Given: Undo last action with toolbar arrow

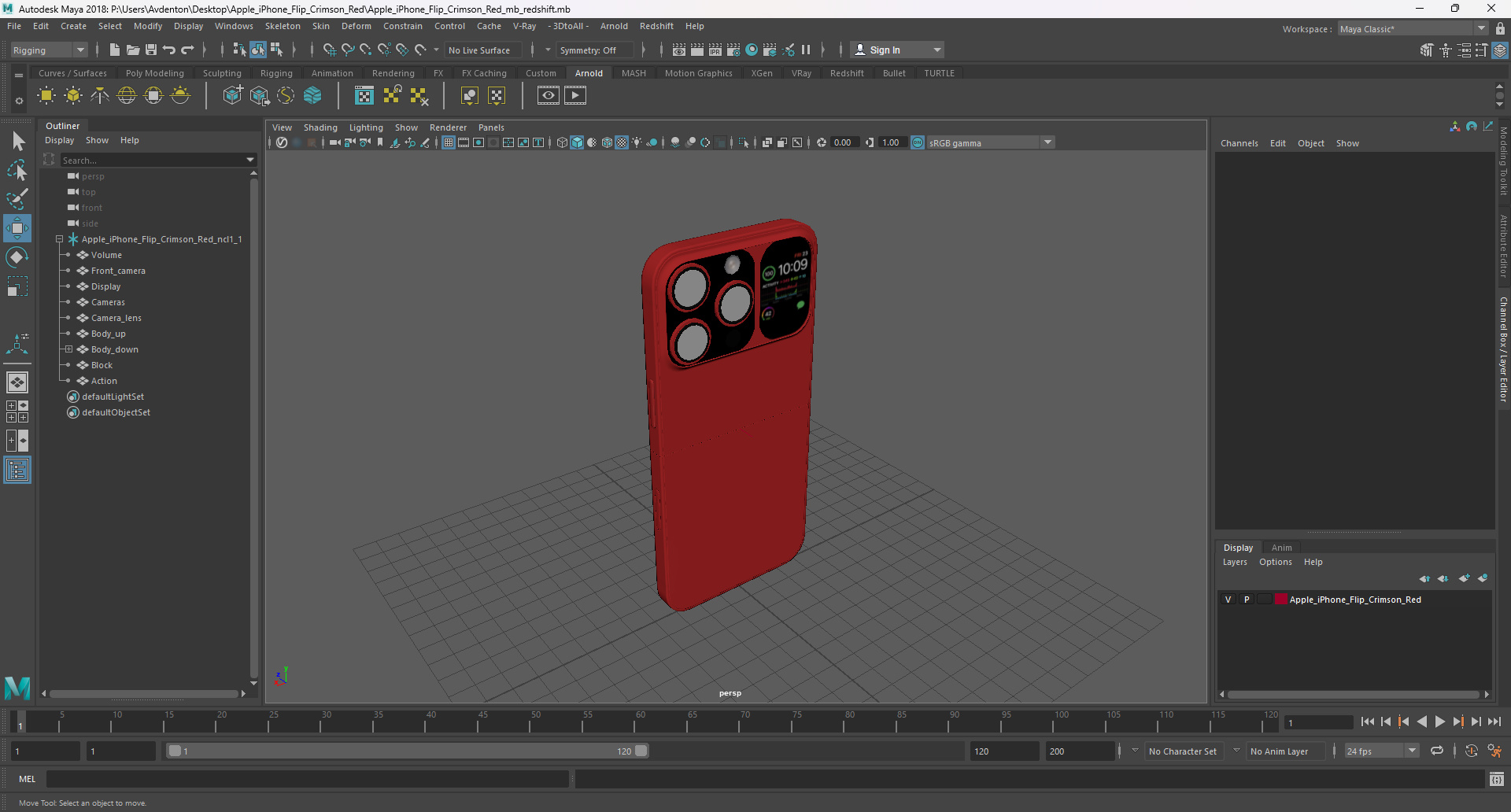Looking at the screenshot, I should pos(169,50).
